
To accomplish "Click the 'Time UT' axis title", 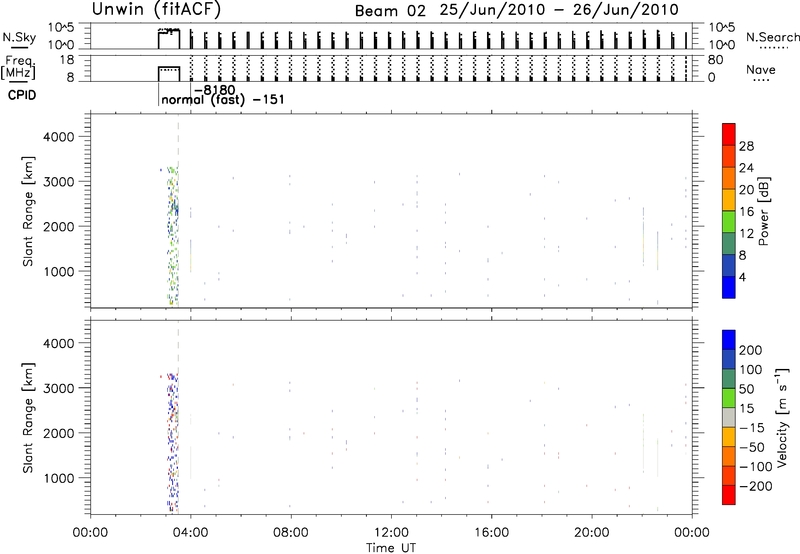I will 391,548.
